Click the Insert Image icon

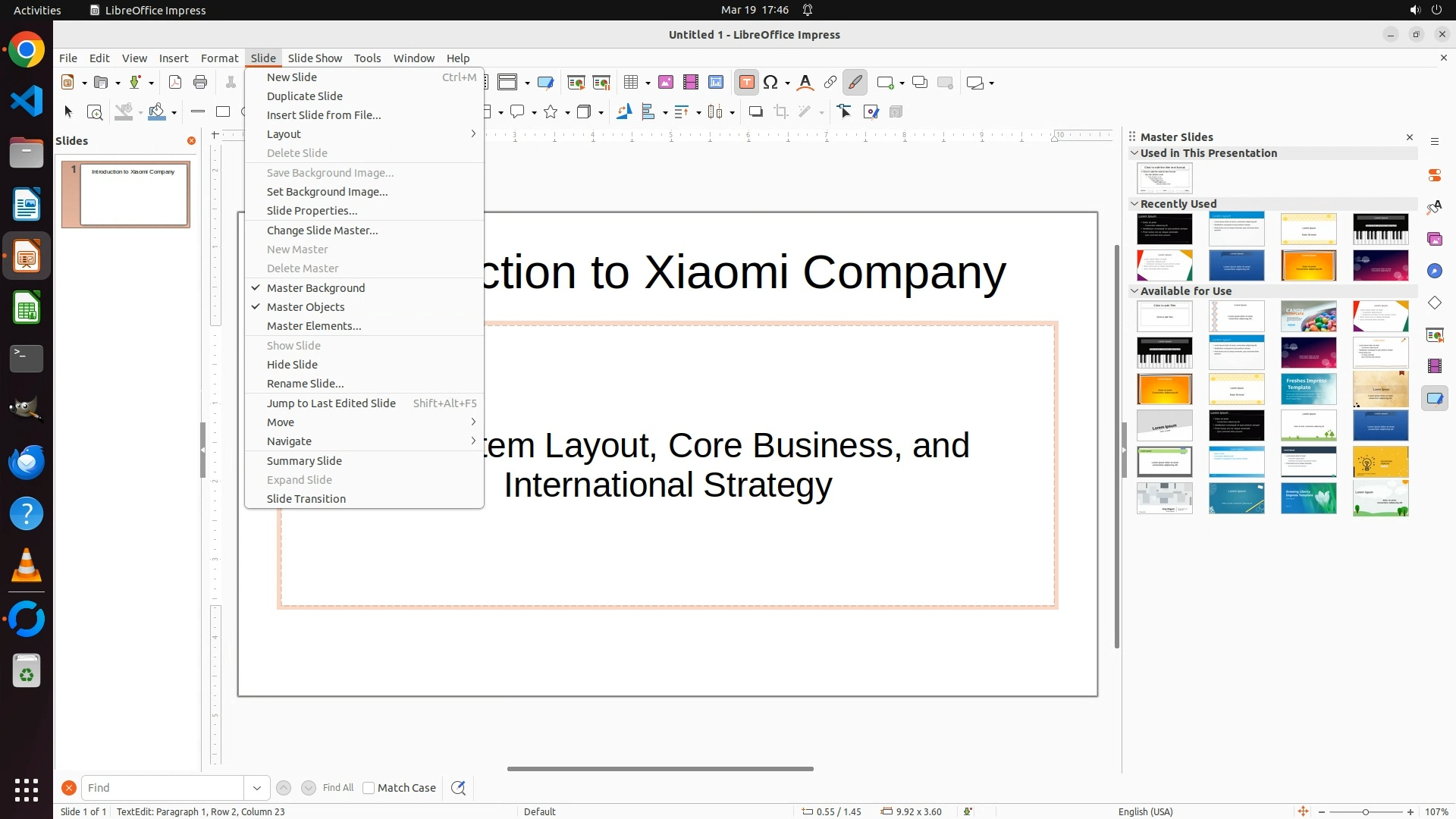coord(666,83)
